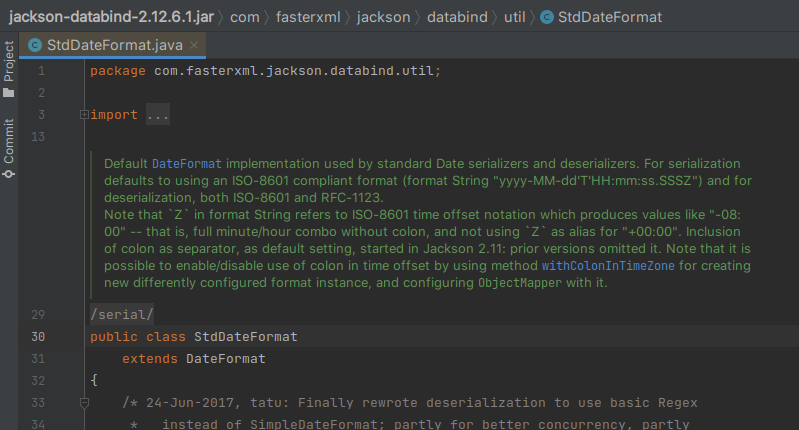Viewport: 799px width, 430px height.
Task: Click the package keyword on line 1
Action: [118, 71]
